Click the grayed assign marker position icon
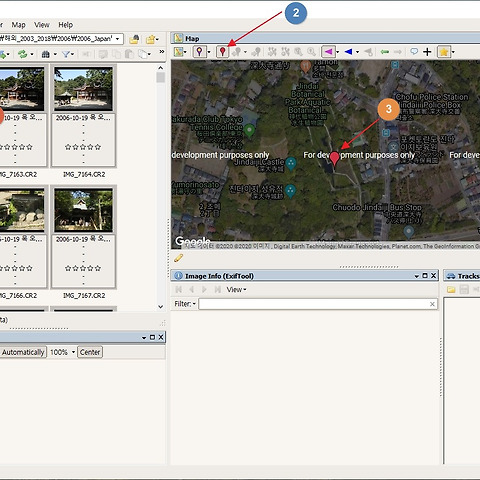 pyautogui.click(x=237, y=52)
